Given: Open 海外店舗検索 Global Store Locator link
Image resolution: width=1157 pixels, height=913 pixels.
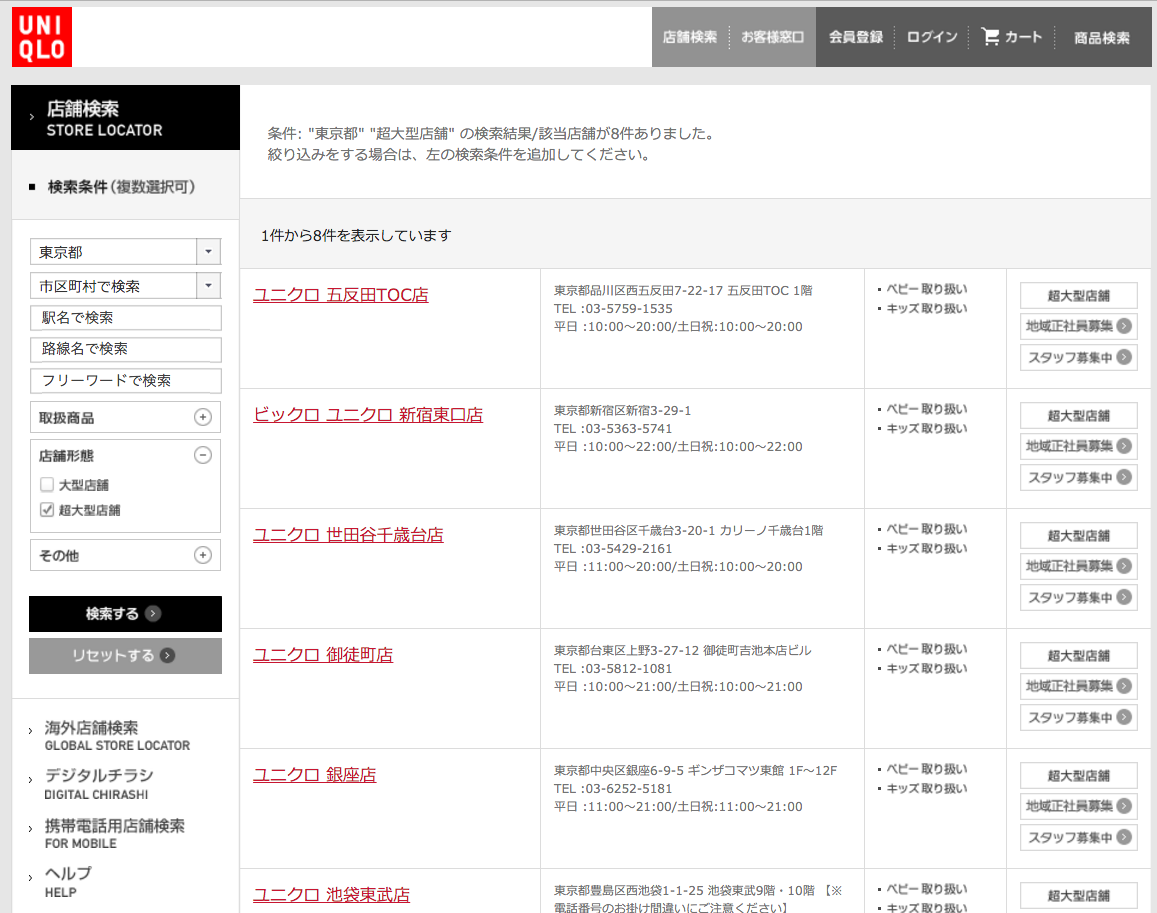Looking at the screenshot, I should tap(117, 736).
